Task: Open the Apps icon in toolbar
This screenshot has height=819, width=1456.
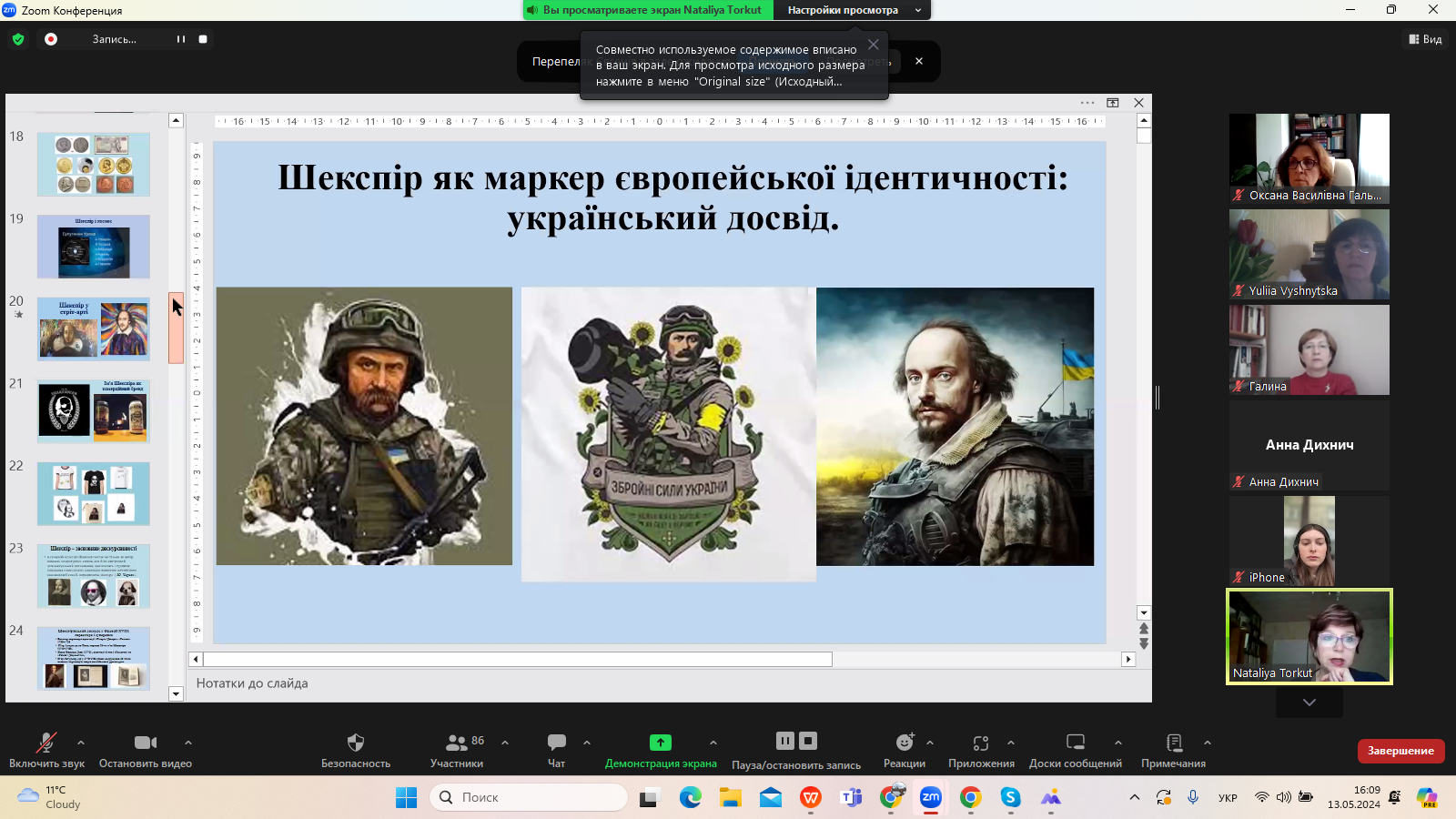Action: point(980,743)
